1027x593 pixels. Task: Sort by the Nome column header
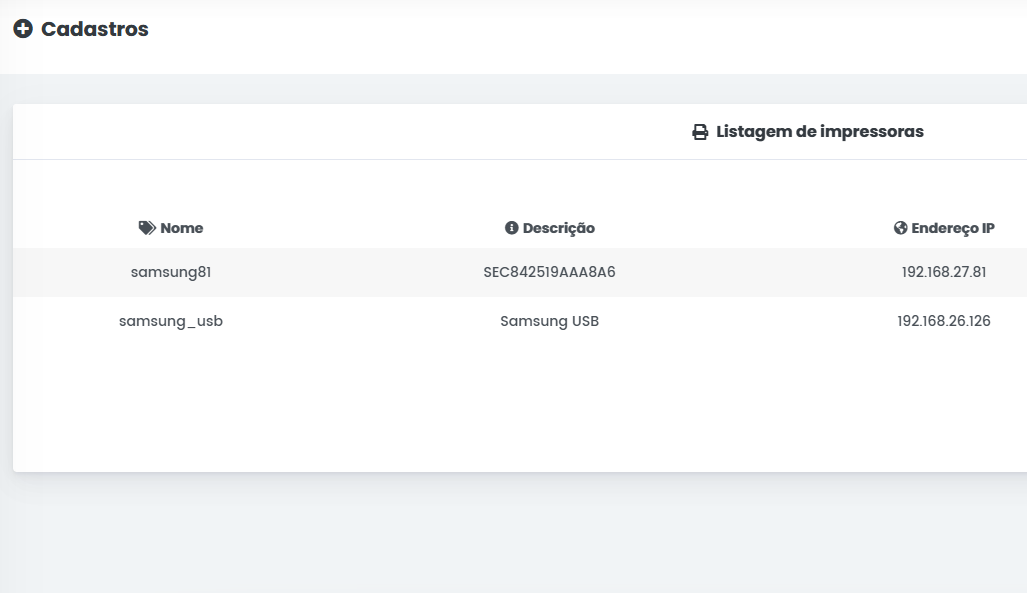coord(181,228)
